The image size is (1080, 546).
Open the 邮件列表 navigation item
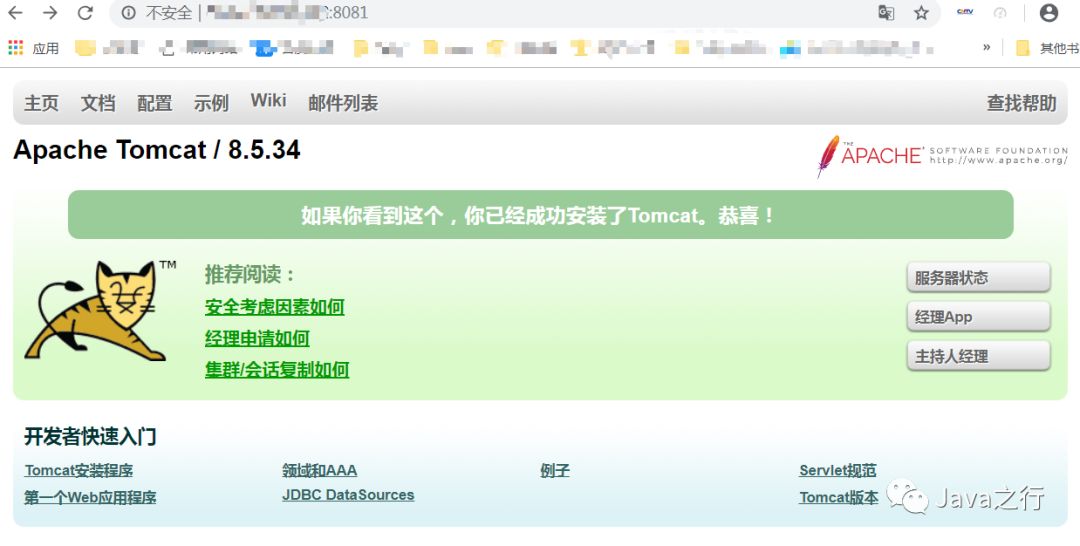click(343, 103)
